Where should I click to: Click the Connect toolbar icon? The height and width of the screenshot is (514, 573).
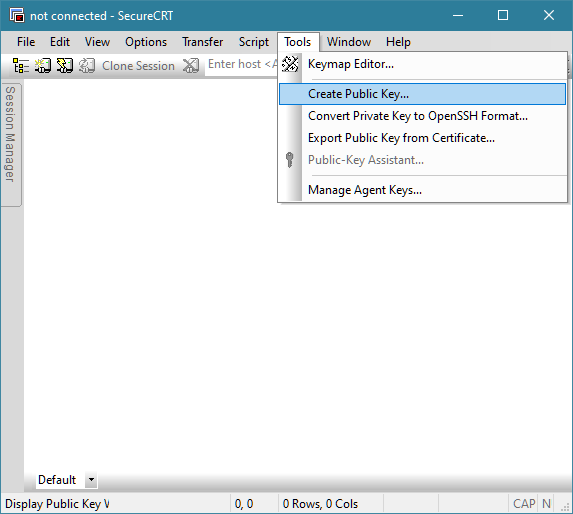[x=43, y=65]
